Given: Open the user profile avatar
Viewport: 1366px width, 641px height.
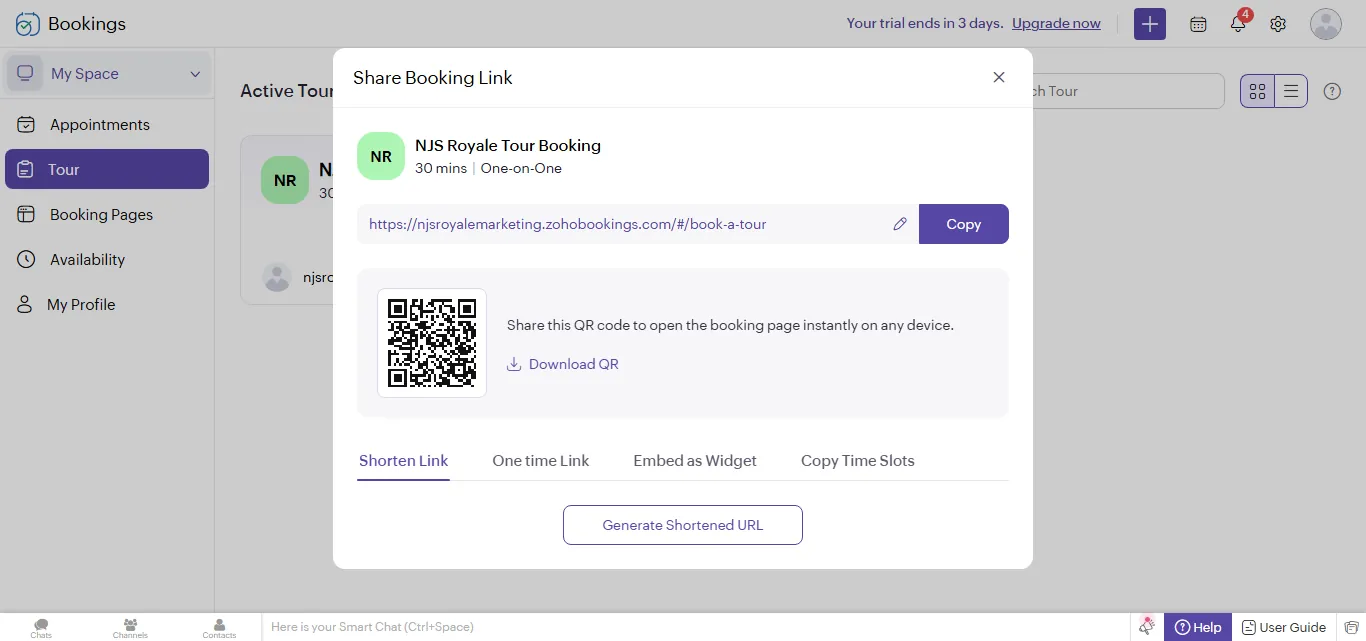Looking at the screenshot, I should pyautogui.click(x=1326, y=24).
